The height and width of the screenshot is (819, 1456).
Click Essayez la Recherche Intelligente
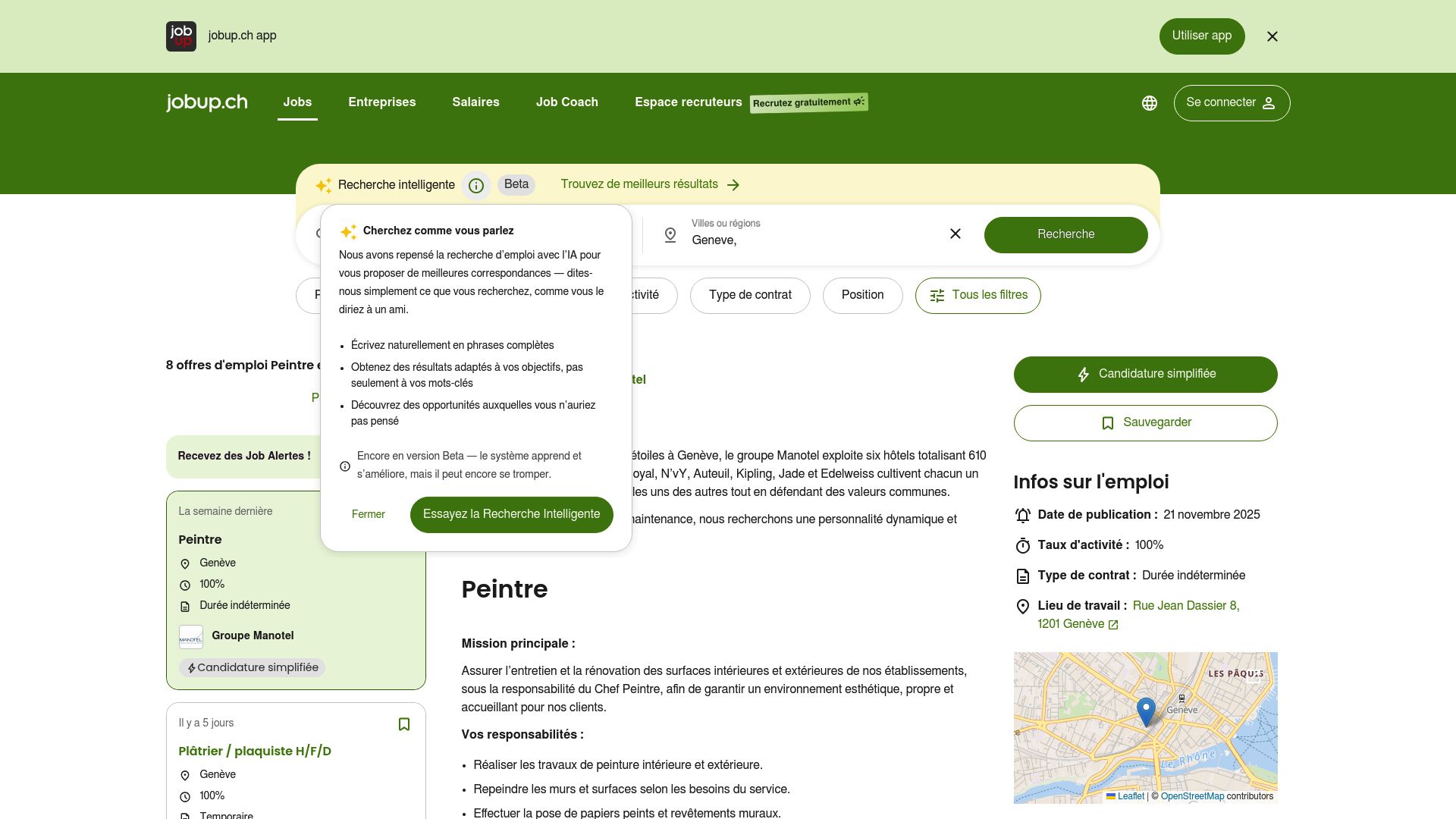tap(511, 514)
